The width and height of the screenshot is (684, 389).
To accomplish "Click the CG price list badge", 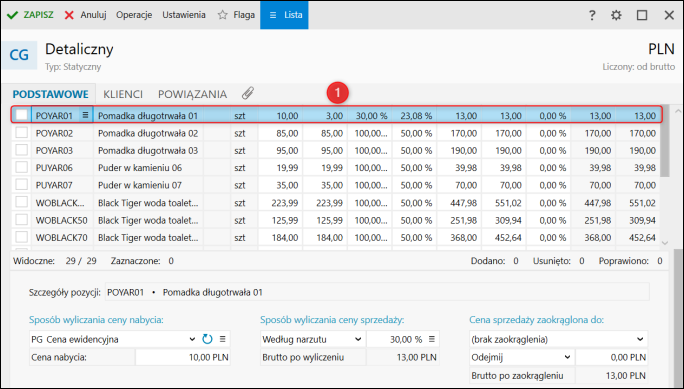I will click(x=19, y=55).
